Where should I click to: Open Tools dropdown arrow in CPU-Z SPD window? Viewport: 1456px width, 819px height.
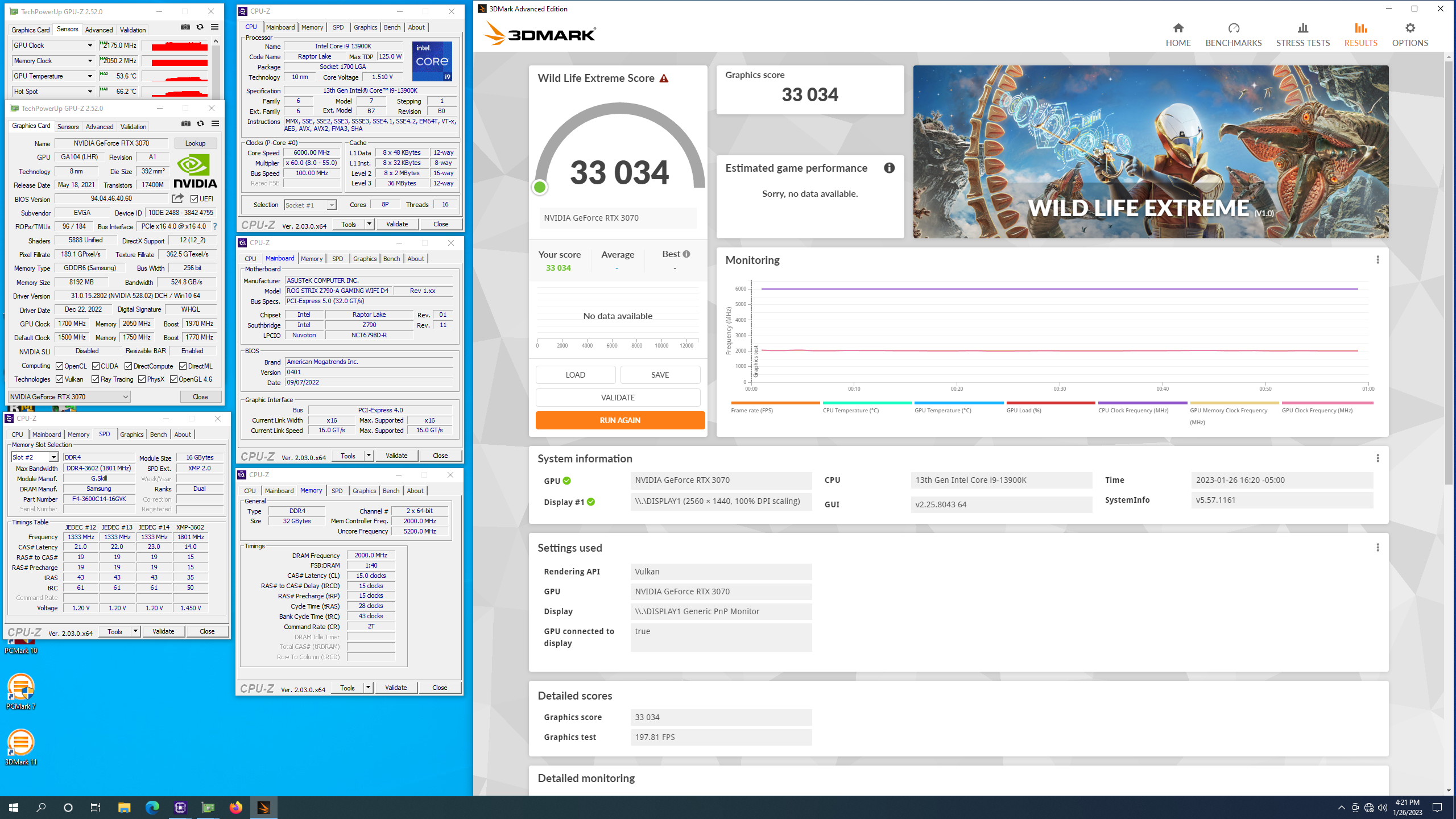pos(135,631)
